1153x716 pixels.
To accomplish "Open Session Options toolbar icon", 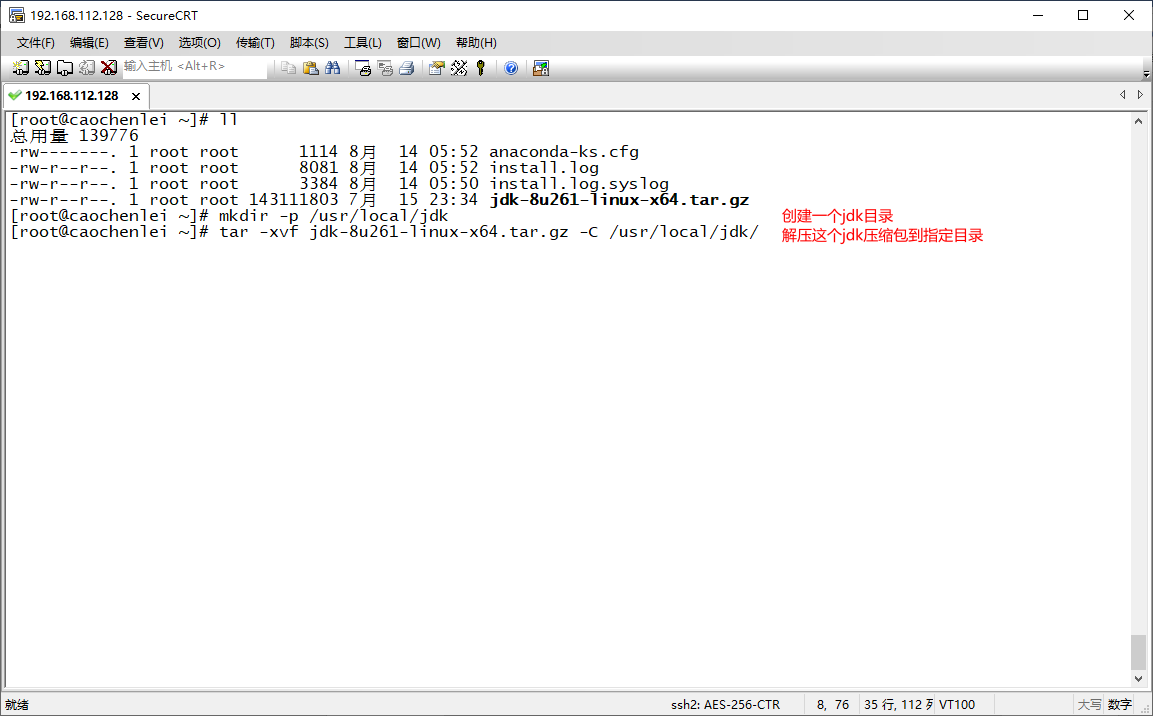I will pyautogui.click(x=437, y=68).
